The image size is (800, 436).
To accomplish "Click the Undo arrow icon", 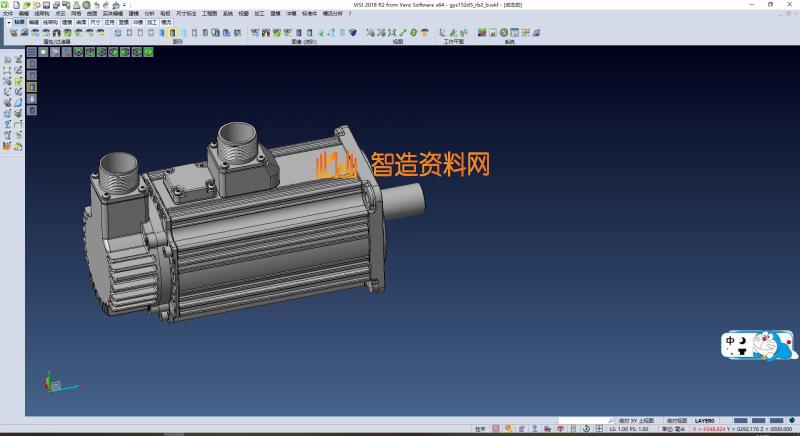I will click(x=96, y=5).
